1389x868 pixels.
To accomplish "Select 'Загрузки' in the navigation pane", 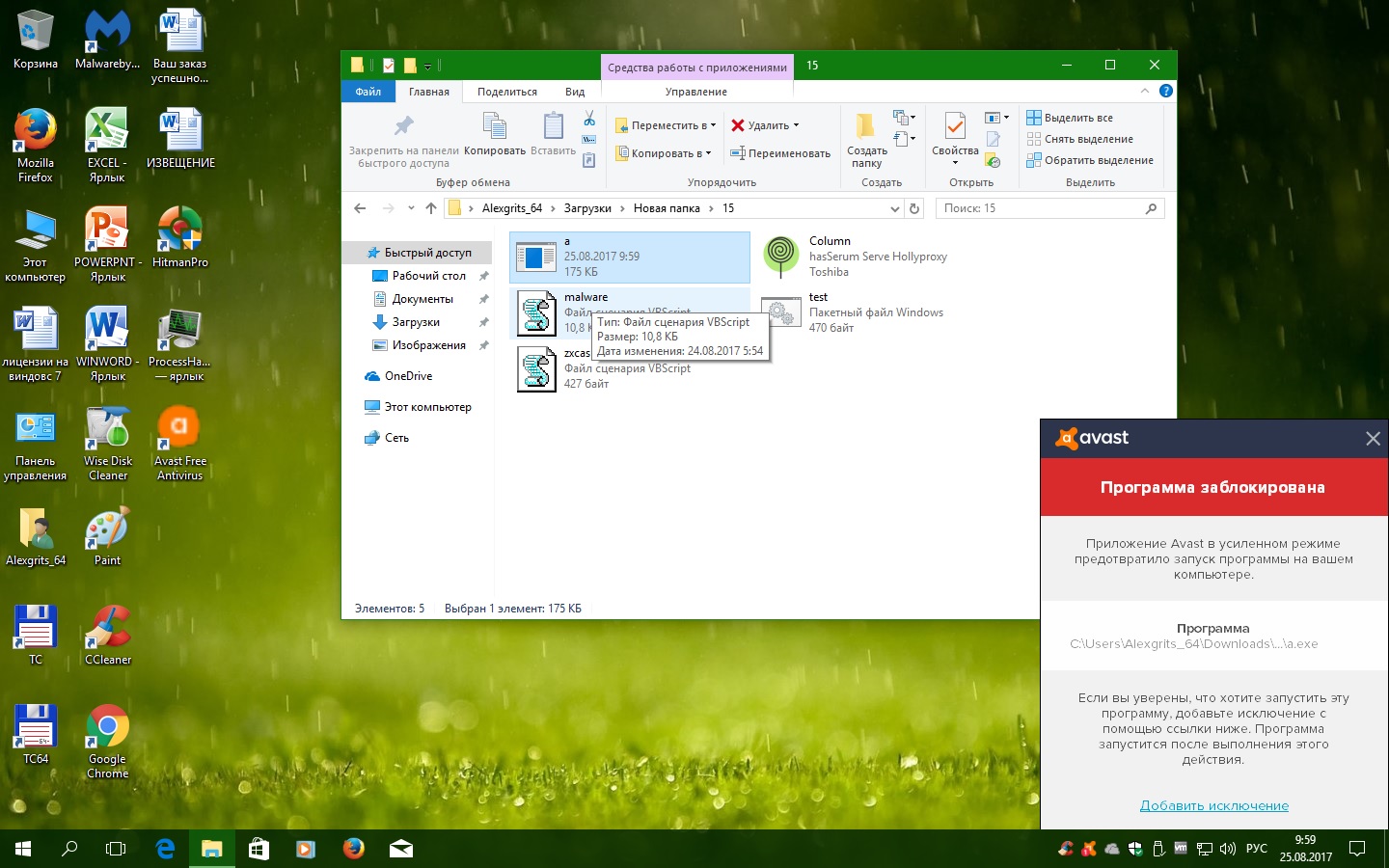I will pyautogui.click(x=416, y=322).
